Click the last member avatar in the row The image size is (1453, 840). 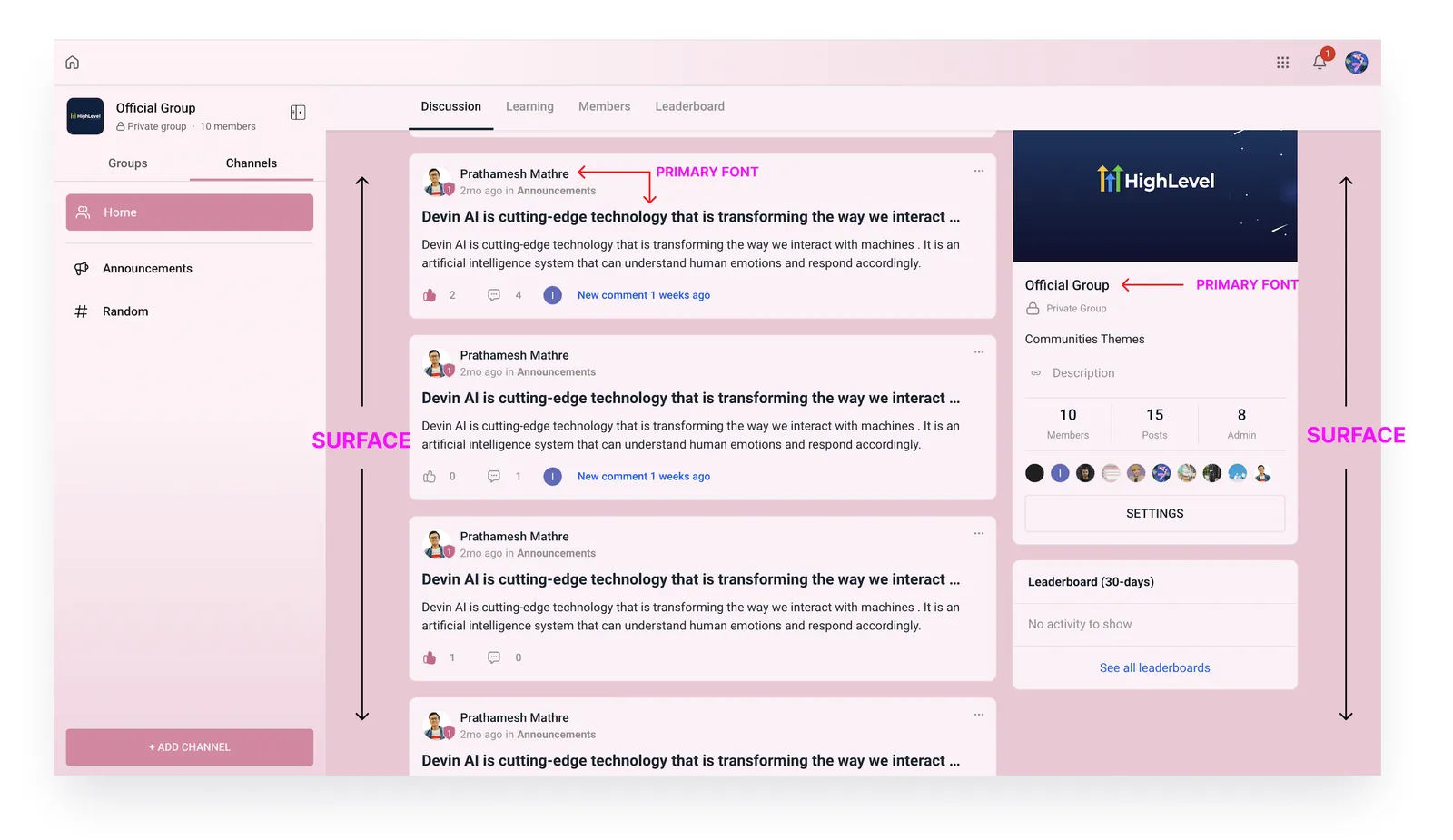click(x=1262, y=473)
